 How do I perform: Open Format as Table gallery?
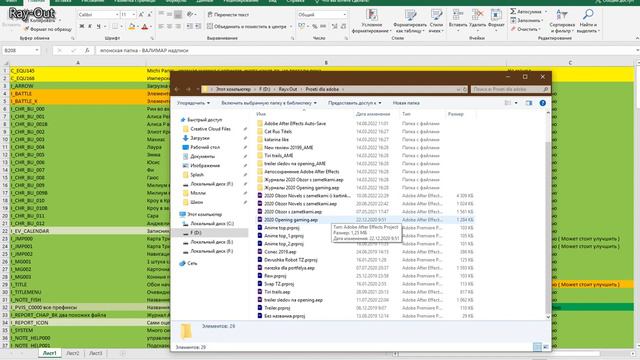410,21
